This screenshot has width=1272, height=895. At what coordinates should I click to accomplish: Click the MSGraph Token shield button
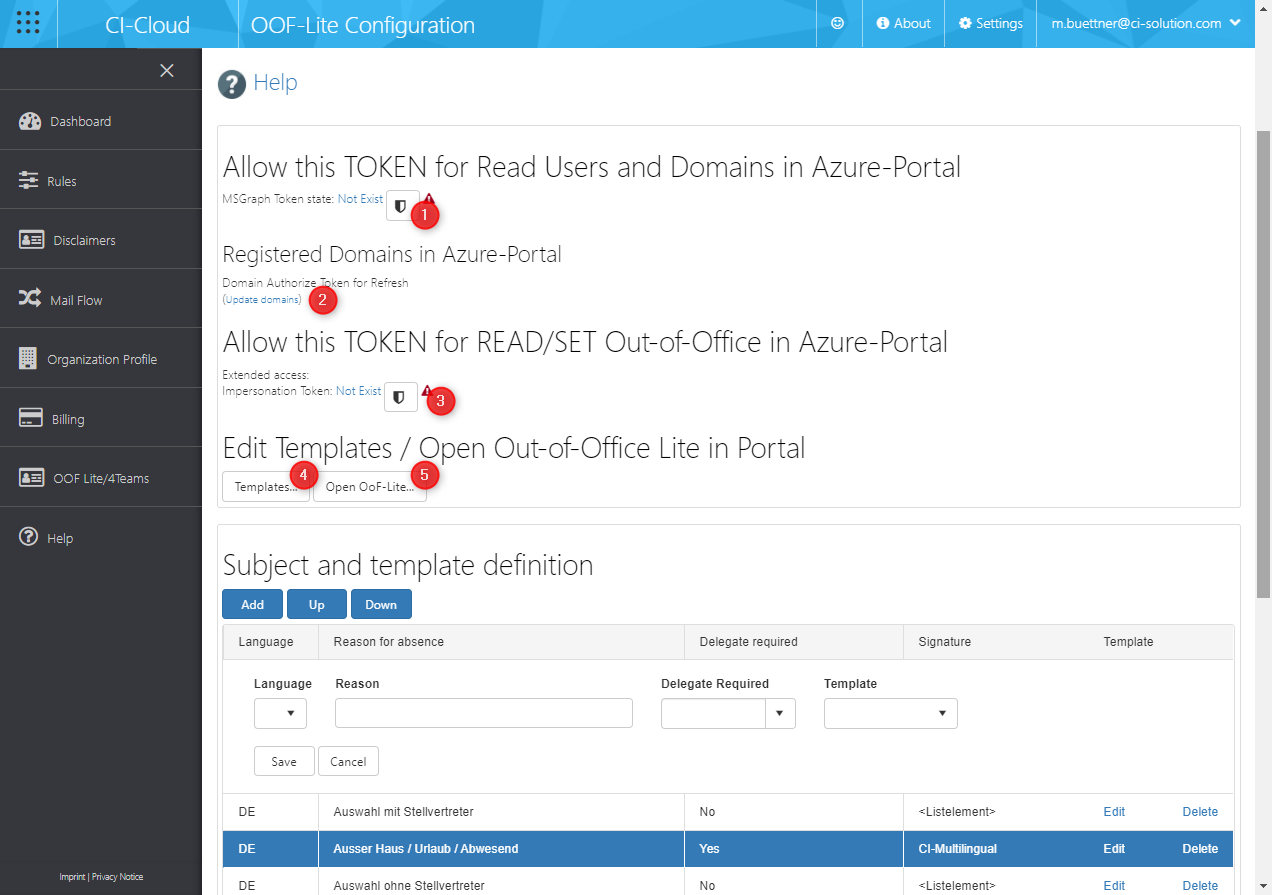[x=400, y=205]
